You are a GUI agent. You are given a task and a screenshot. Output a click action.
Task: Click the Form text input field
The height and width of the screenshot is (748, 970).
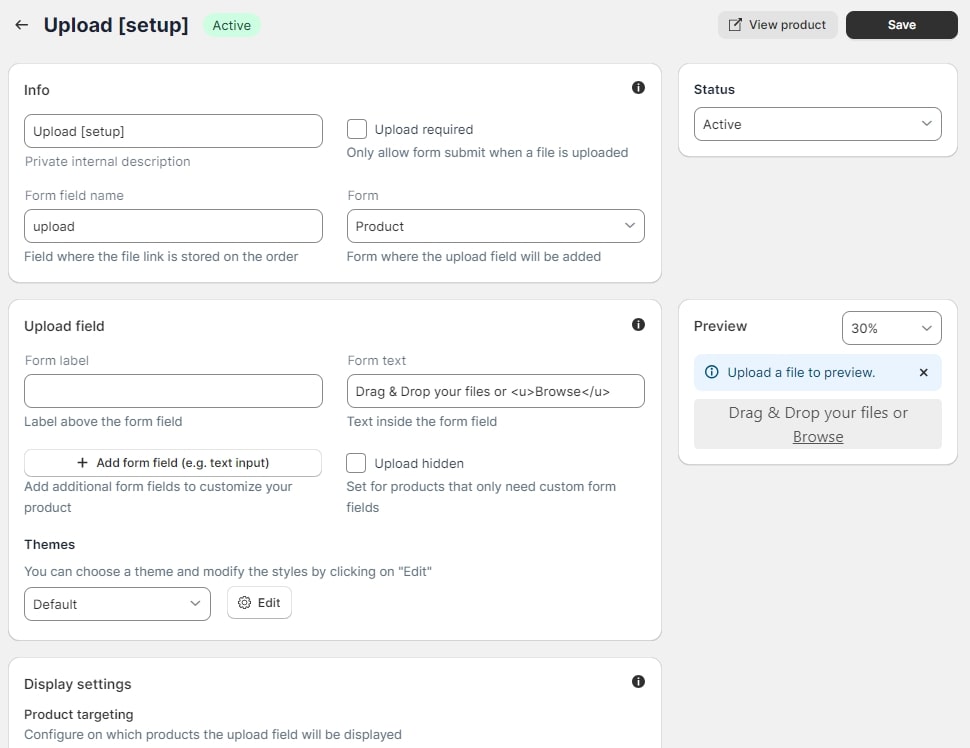495,391
